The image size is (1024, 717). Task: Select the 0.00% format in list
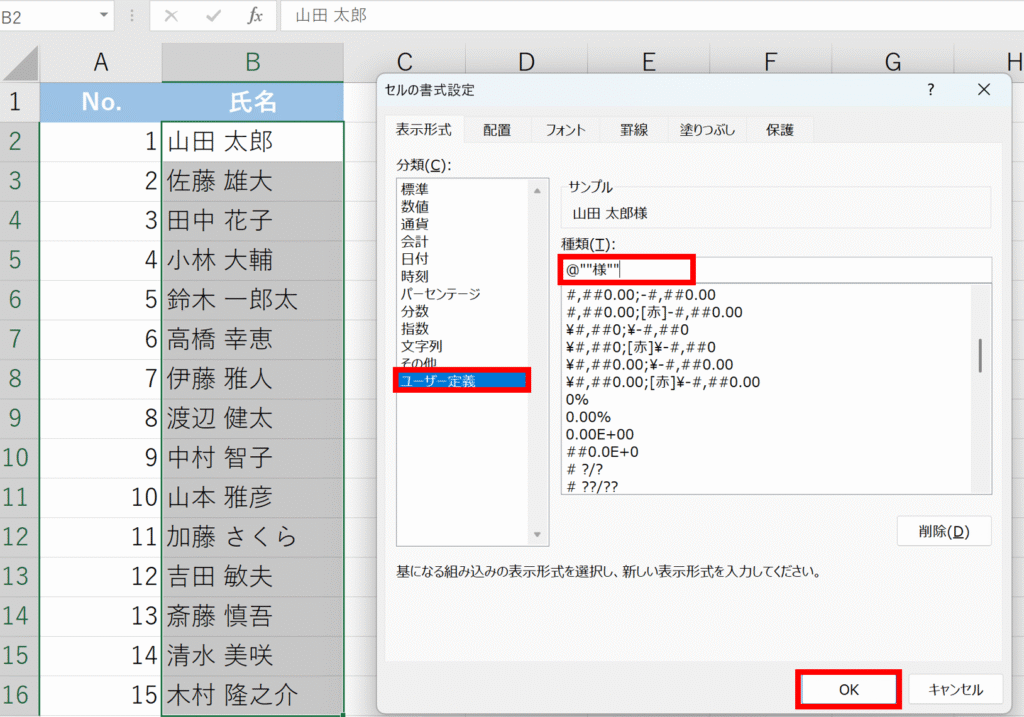[x=588, y=417]
